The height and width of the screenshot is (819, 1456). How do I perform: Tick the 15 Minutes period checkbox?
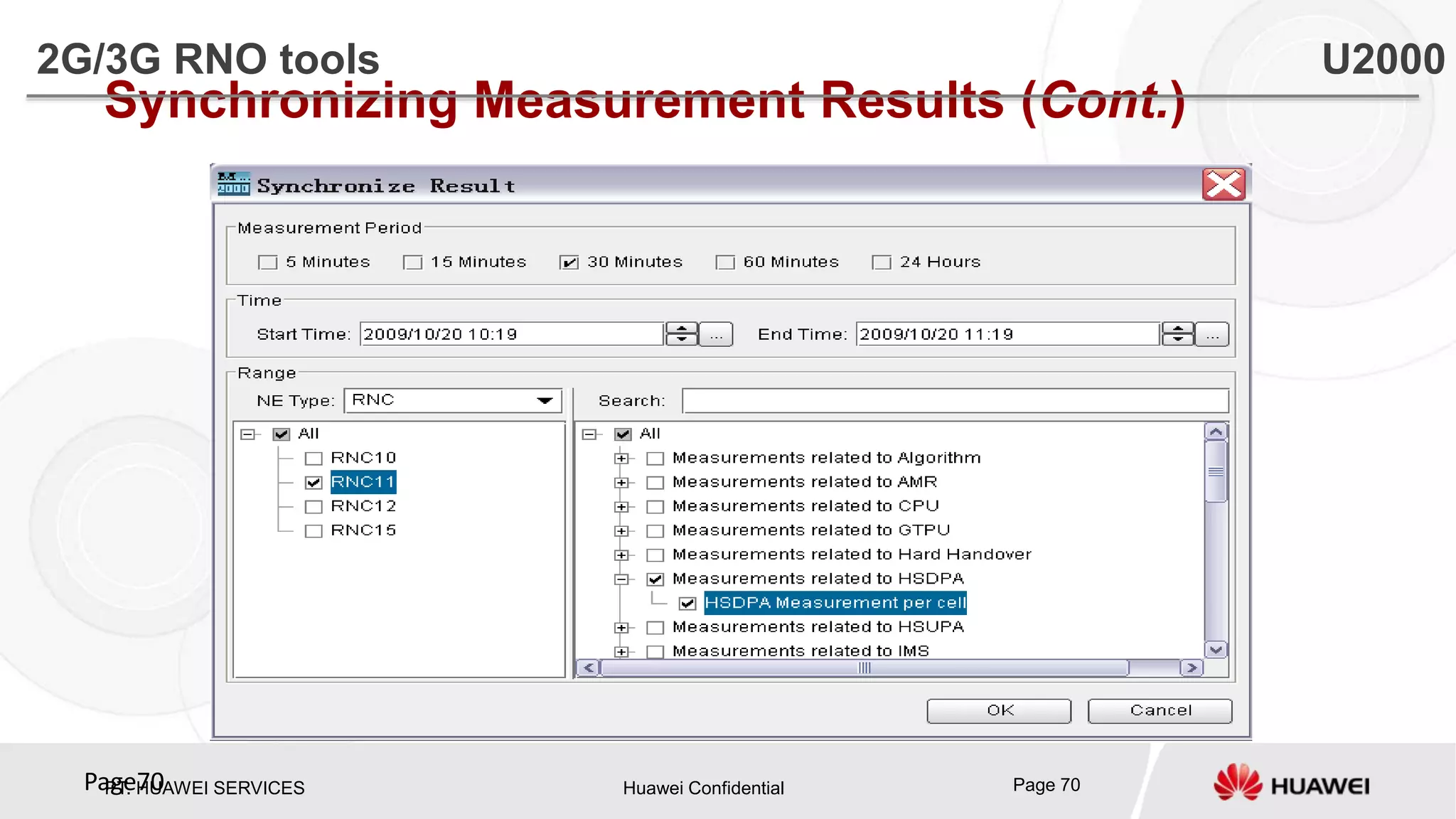coord(412,263)
